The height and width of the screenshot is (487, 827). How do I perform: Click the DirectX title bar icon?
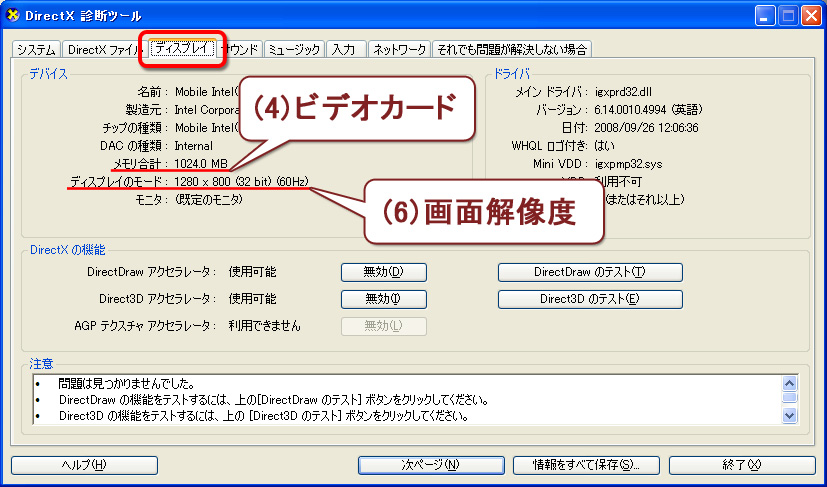click(x=13, y=15)
